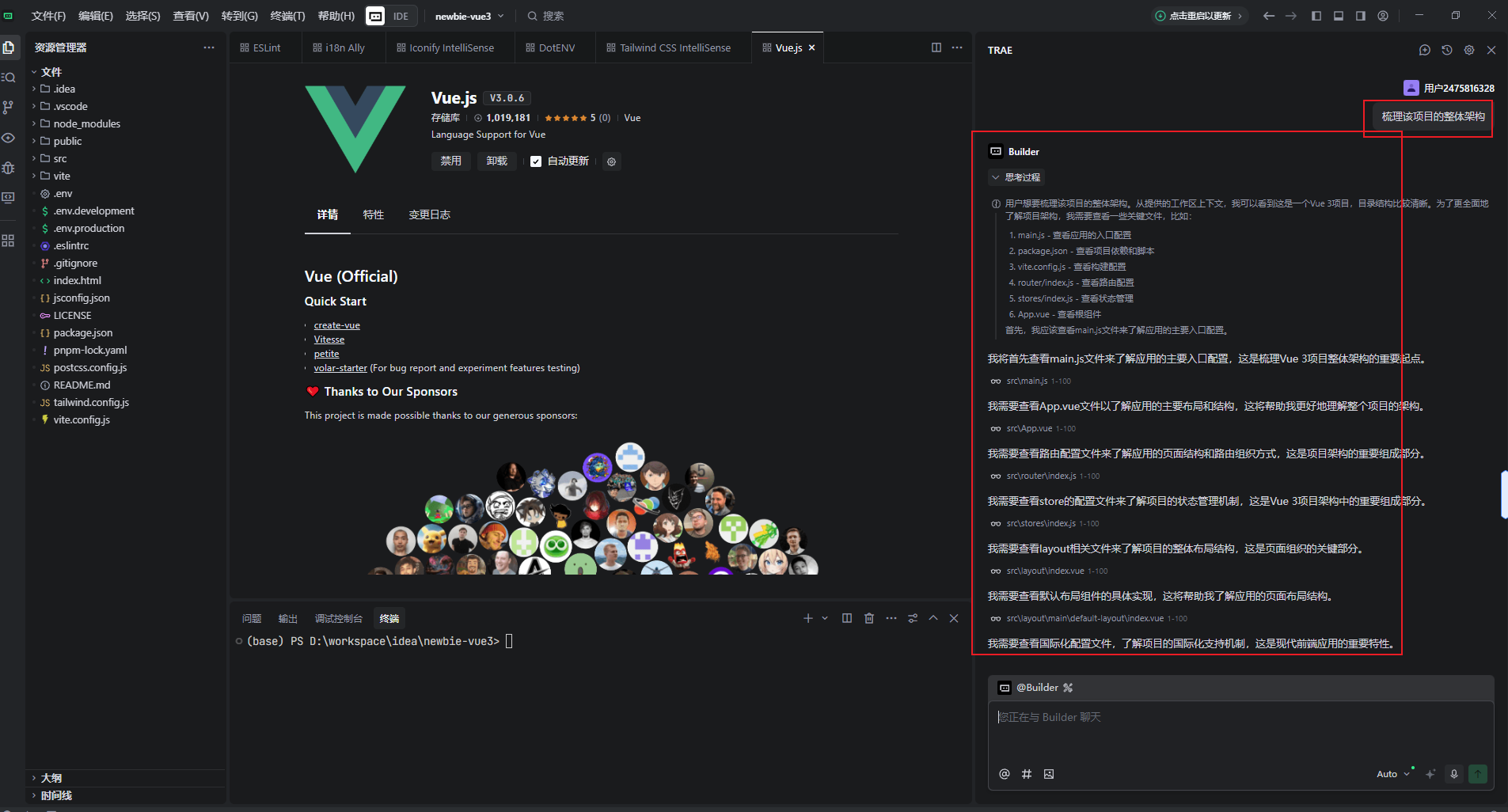Image resolution: width=1508 pixels, height=812 pixels.
Task: Open the Run and Debug bug icon
Action: [9, 168]
